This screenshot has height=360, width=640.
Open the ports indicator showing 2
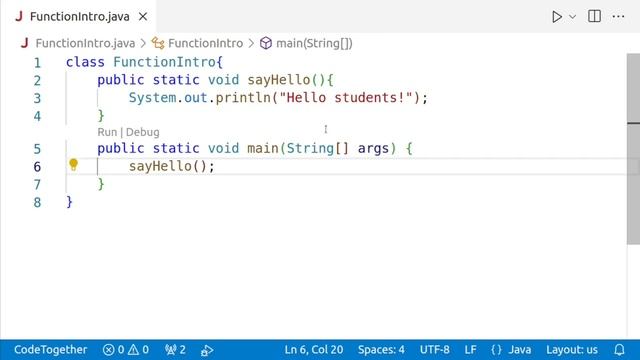tap(176, 350)
